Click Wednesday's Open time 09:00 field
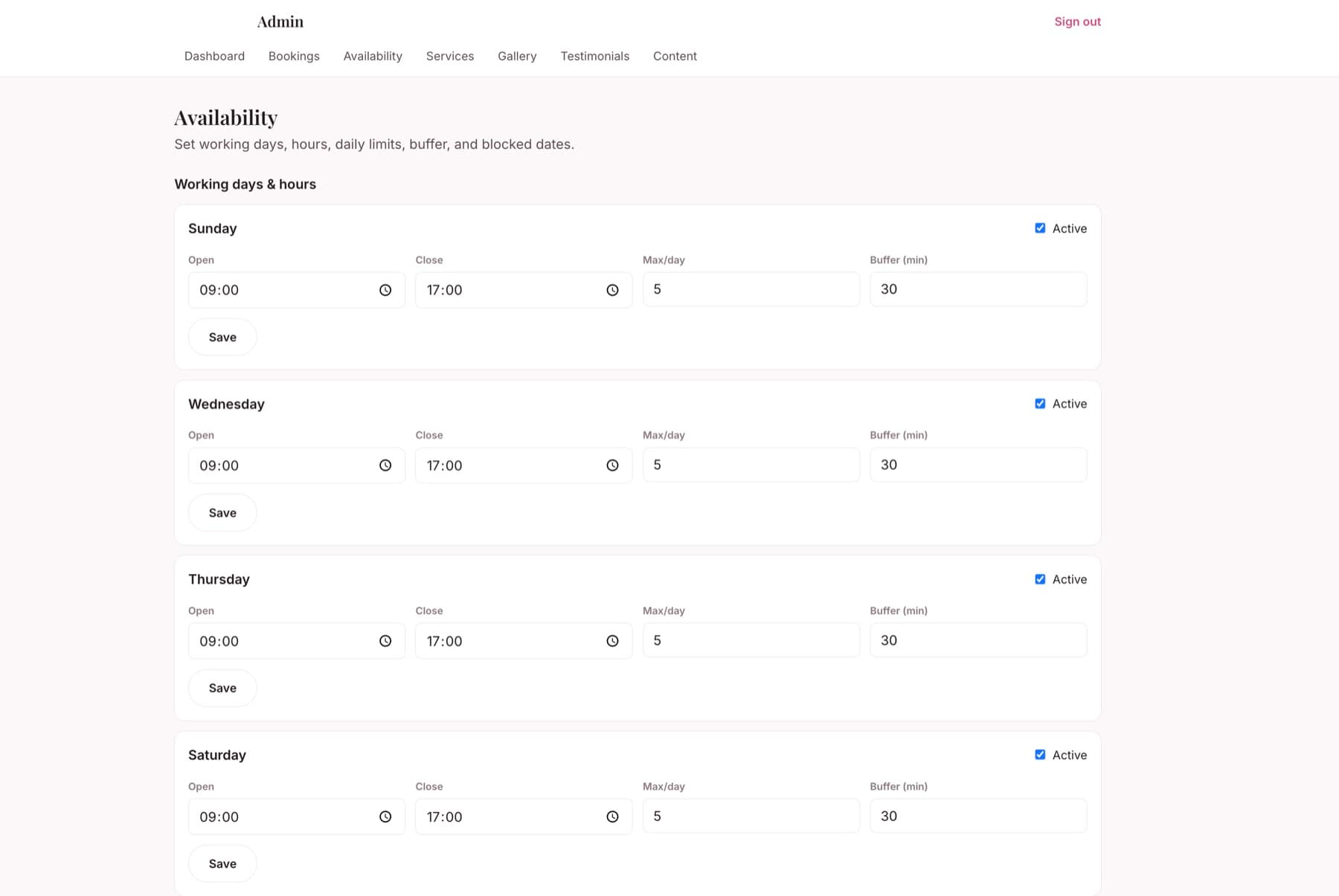Viewport: 1339px width, 896px height. (296, 465)
